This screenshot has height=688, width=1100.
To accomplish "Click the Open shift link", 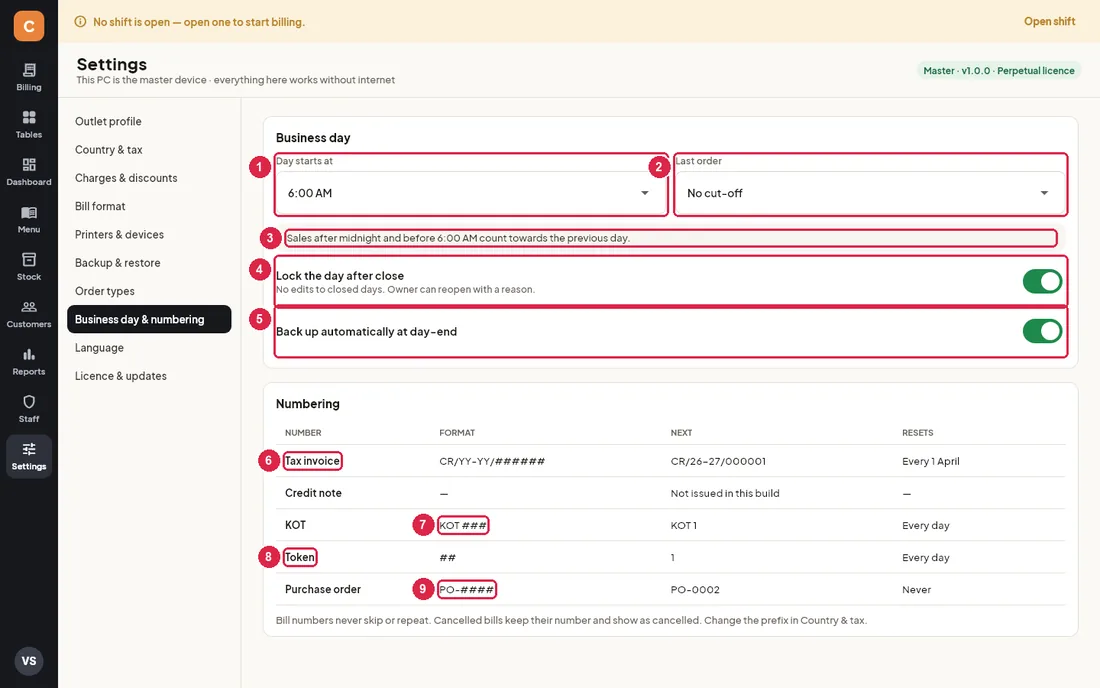I will pyautogui.click(x=1049, y=22).
